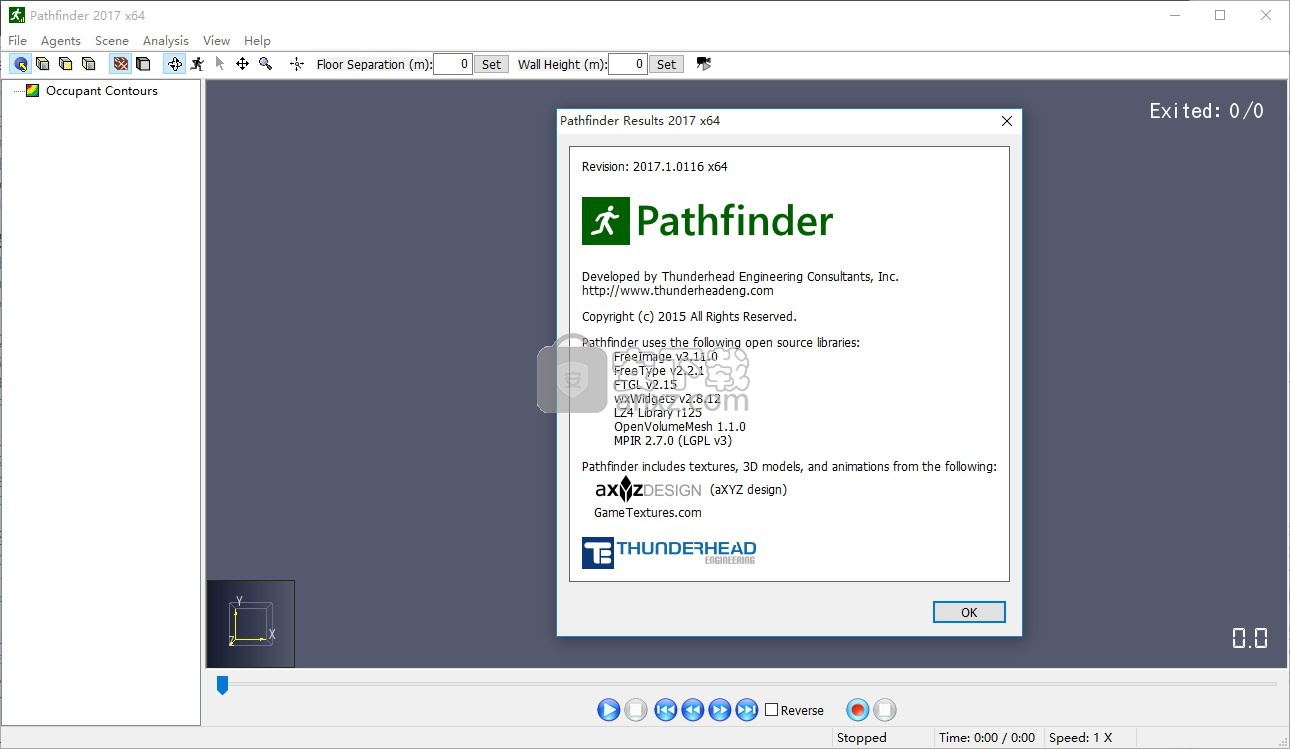Viewport: 1290px width, 749px height.
Task: Click the timeline slider thumb
Action: click(x=222, y=685)
